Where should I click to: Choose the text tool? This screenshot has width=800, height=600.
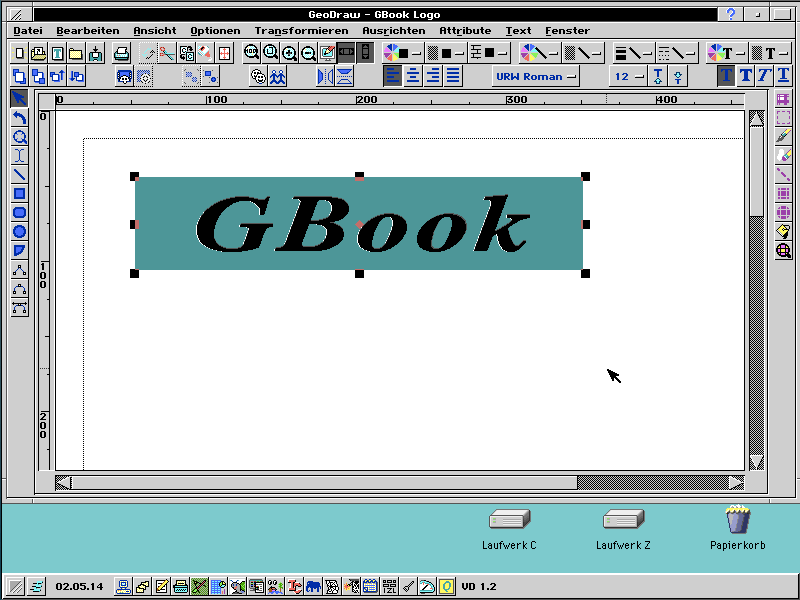pos(20,155)
